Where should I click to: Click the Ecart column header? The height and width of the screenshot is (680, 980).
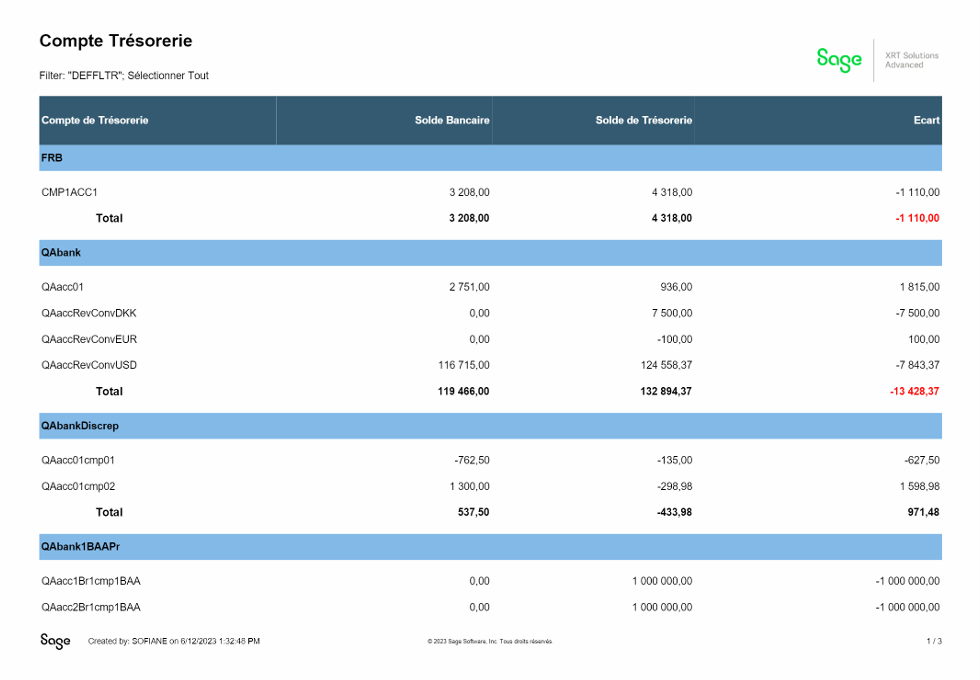(x=926, y=120)
